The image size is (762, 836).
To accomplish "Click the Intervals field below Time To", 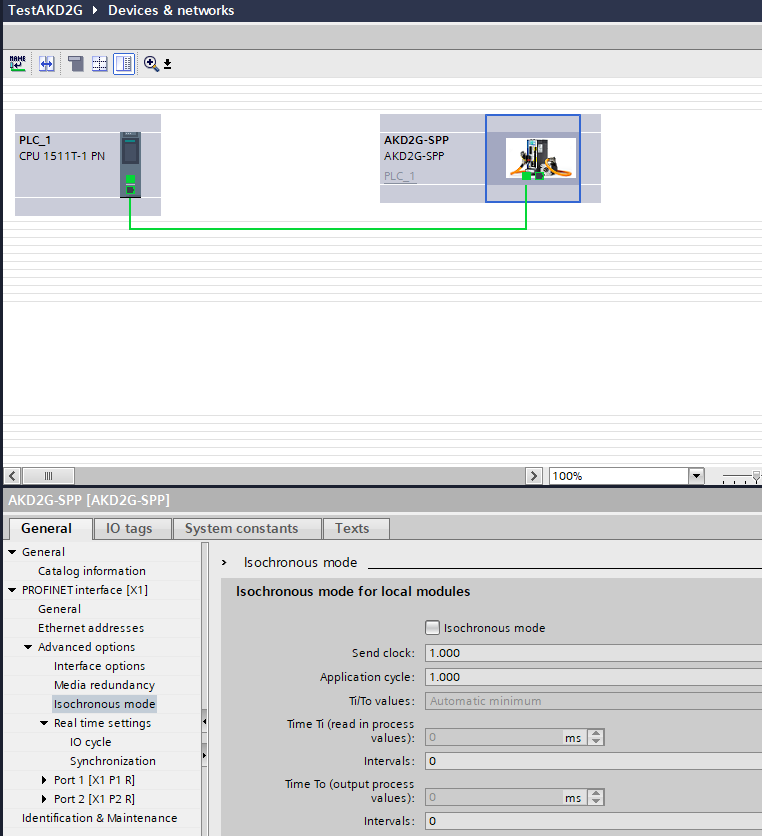I will (x=593, y=821).
